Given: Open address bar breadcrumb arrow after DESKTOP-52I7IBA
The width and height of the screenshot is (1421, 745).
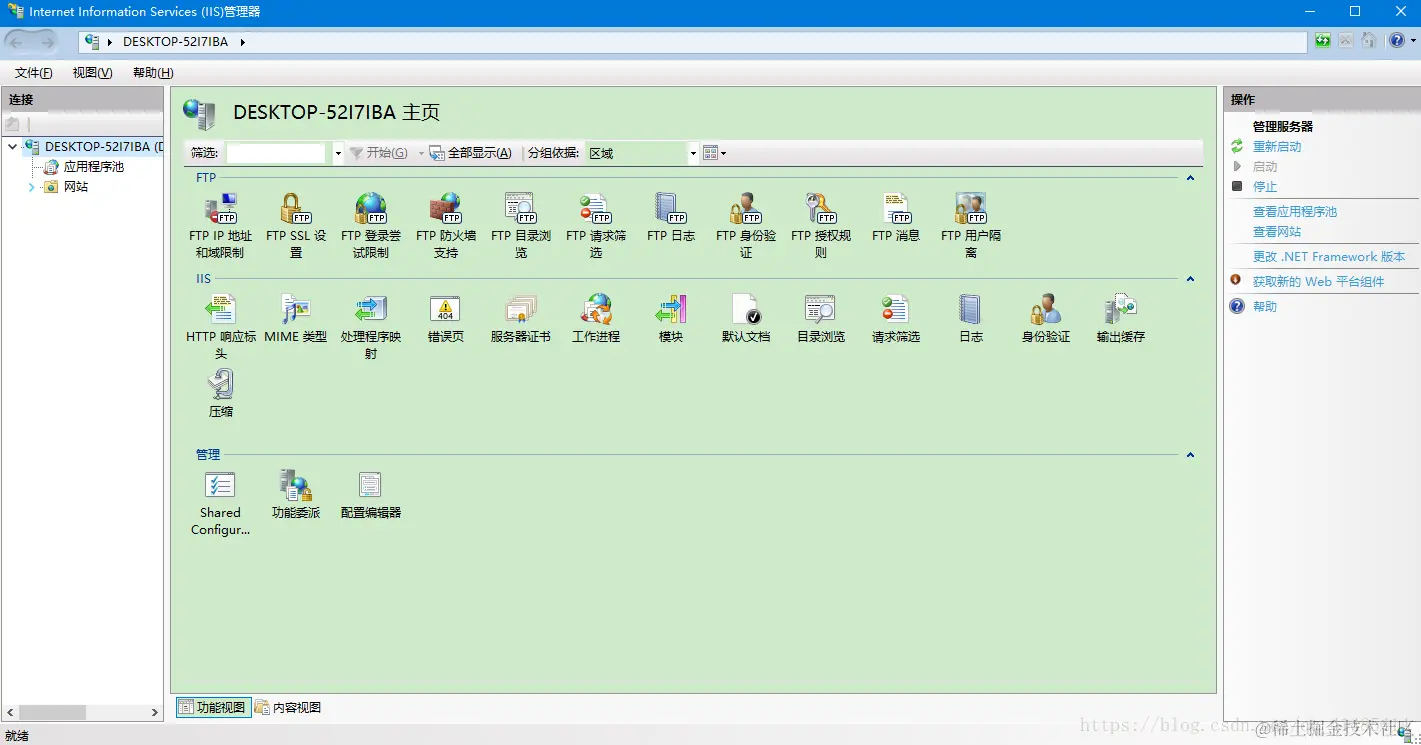Looking at the screenshot, I should [242, 42].
